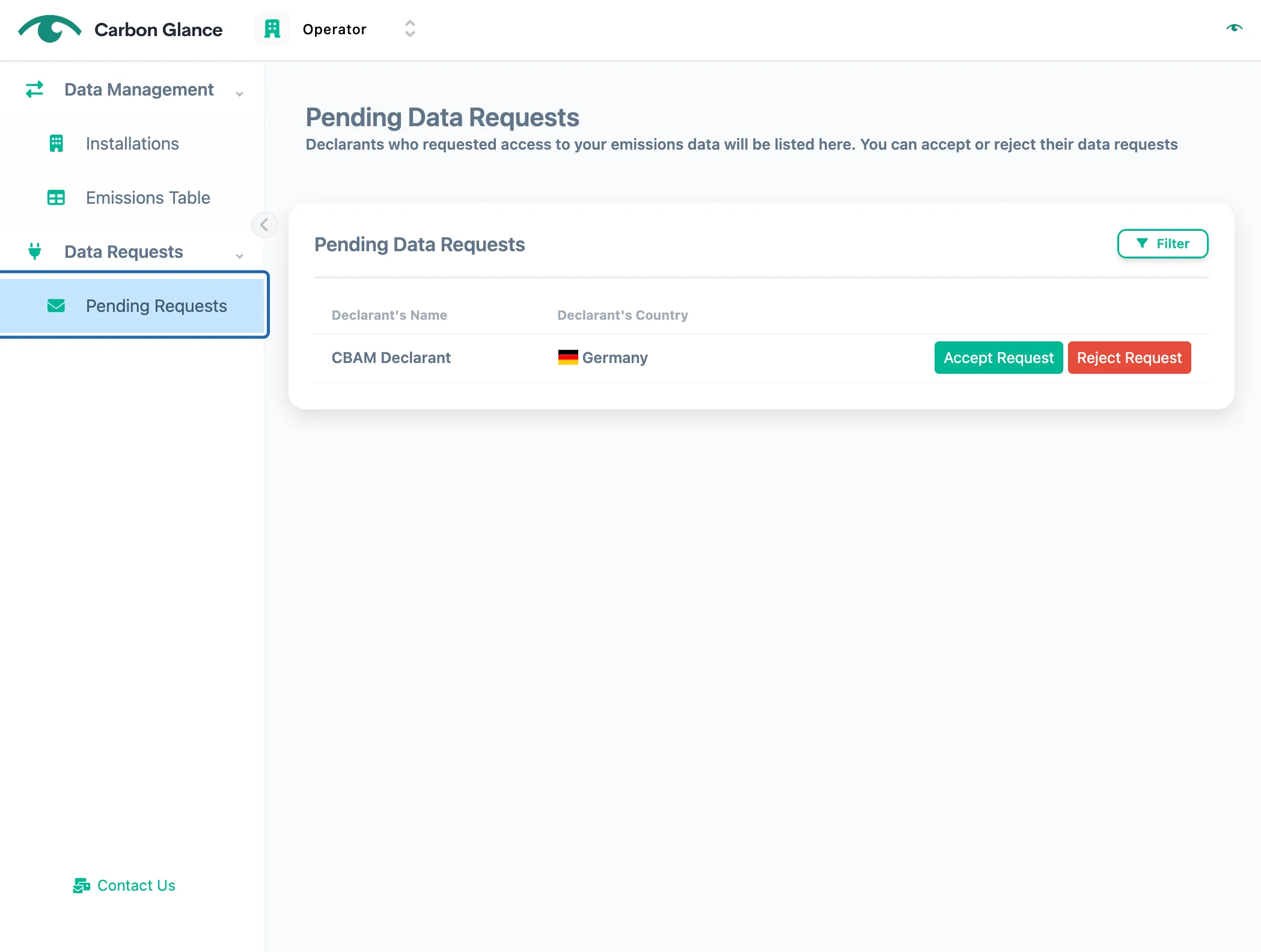Click the funnel icon in Filter
Viewport: 1261px width, 952px height.
[1143, 243]
